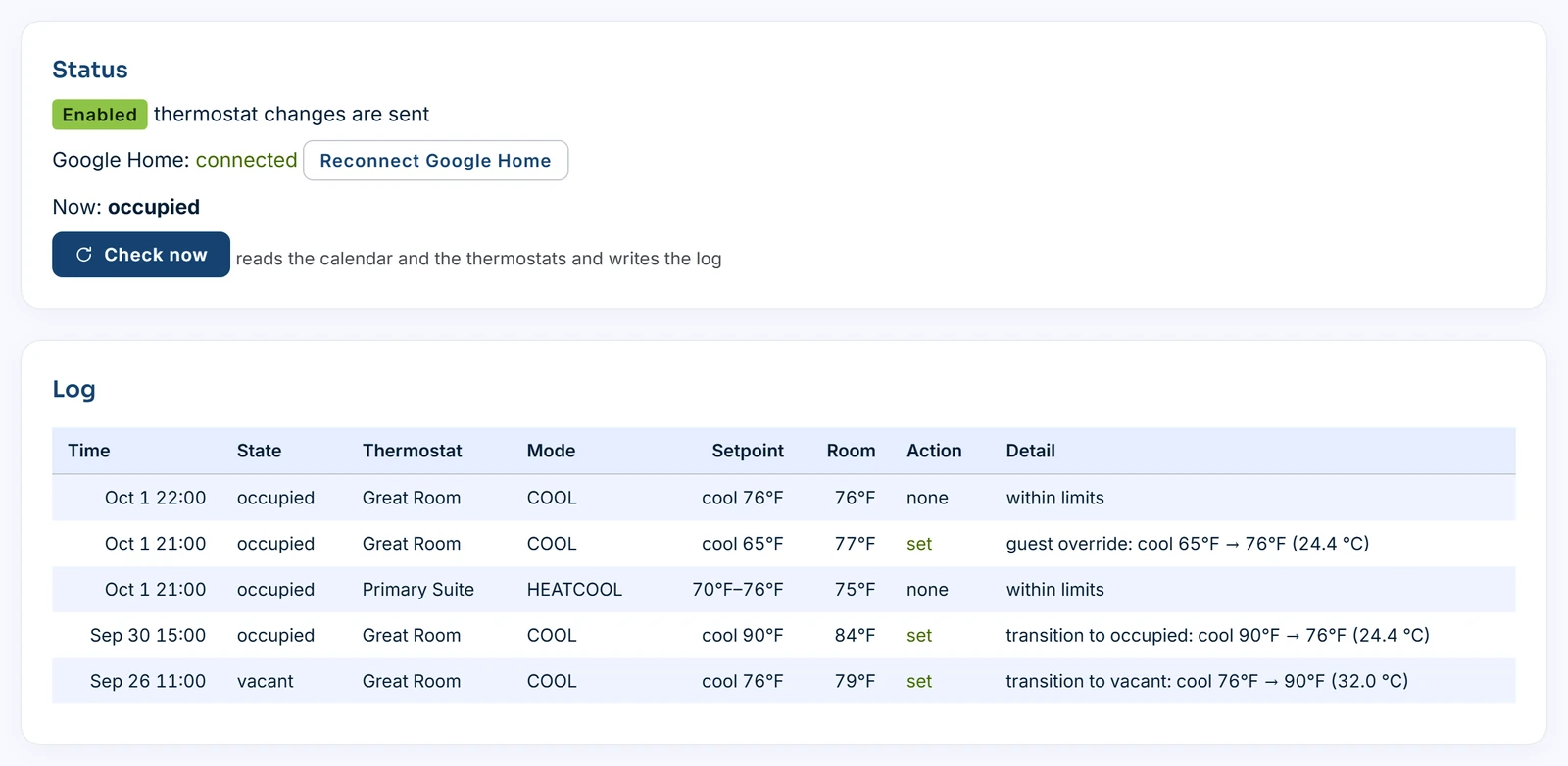This screenshot has height=766, width=1568.
Task: Click the 'HEATCOOL' mode cell
Action: click(574, 590)
